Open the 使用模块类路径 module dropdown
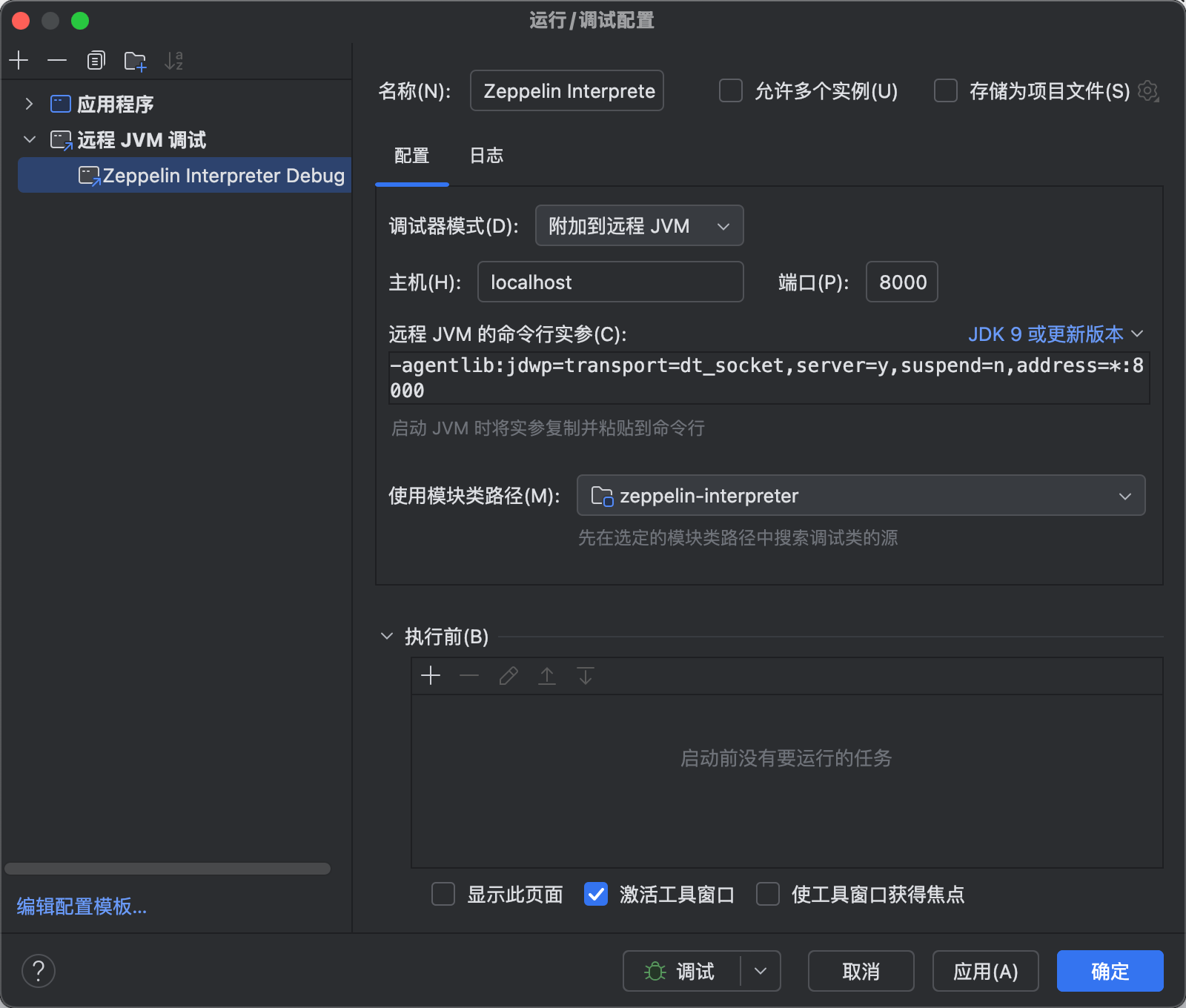The width and height of the screenshot is (1186, 1008). click(x=861, y=495)
